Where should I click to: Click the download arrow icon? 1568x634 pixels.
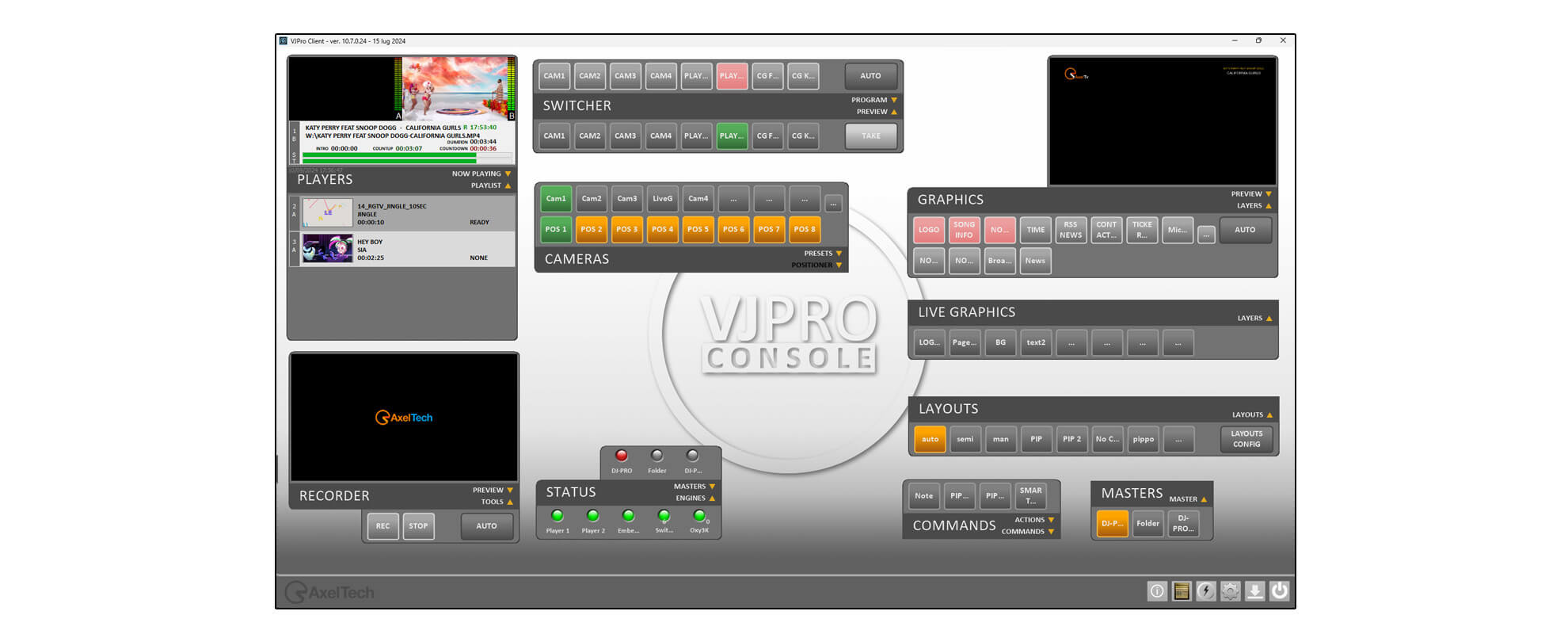(x=1255, y=591)
